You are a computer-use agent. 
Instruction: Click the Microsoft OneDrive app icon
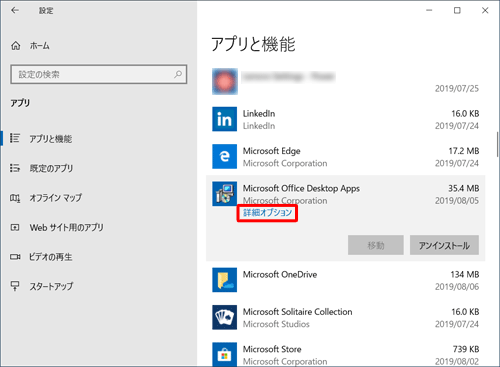(x=224, y=280)
